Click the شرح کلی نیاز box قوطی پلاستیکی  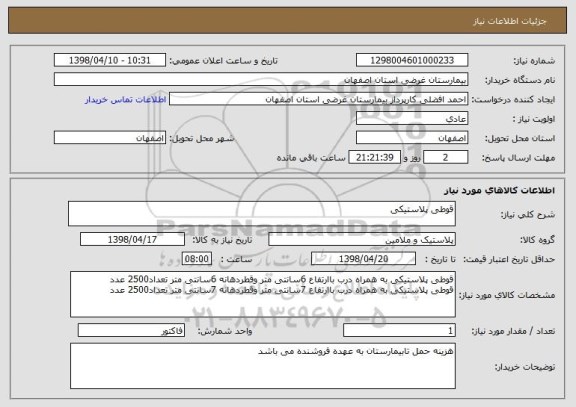[x=262, y=214]
